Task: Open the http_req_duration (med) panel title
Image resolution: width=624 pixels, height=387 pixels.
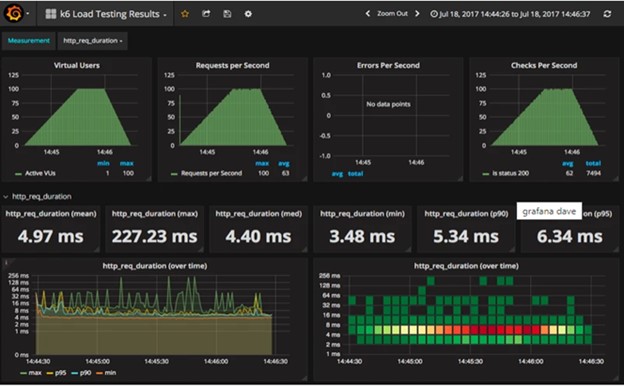Action: point(259,214)
